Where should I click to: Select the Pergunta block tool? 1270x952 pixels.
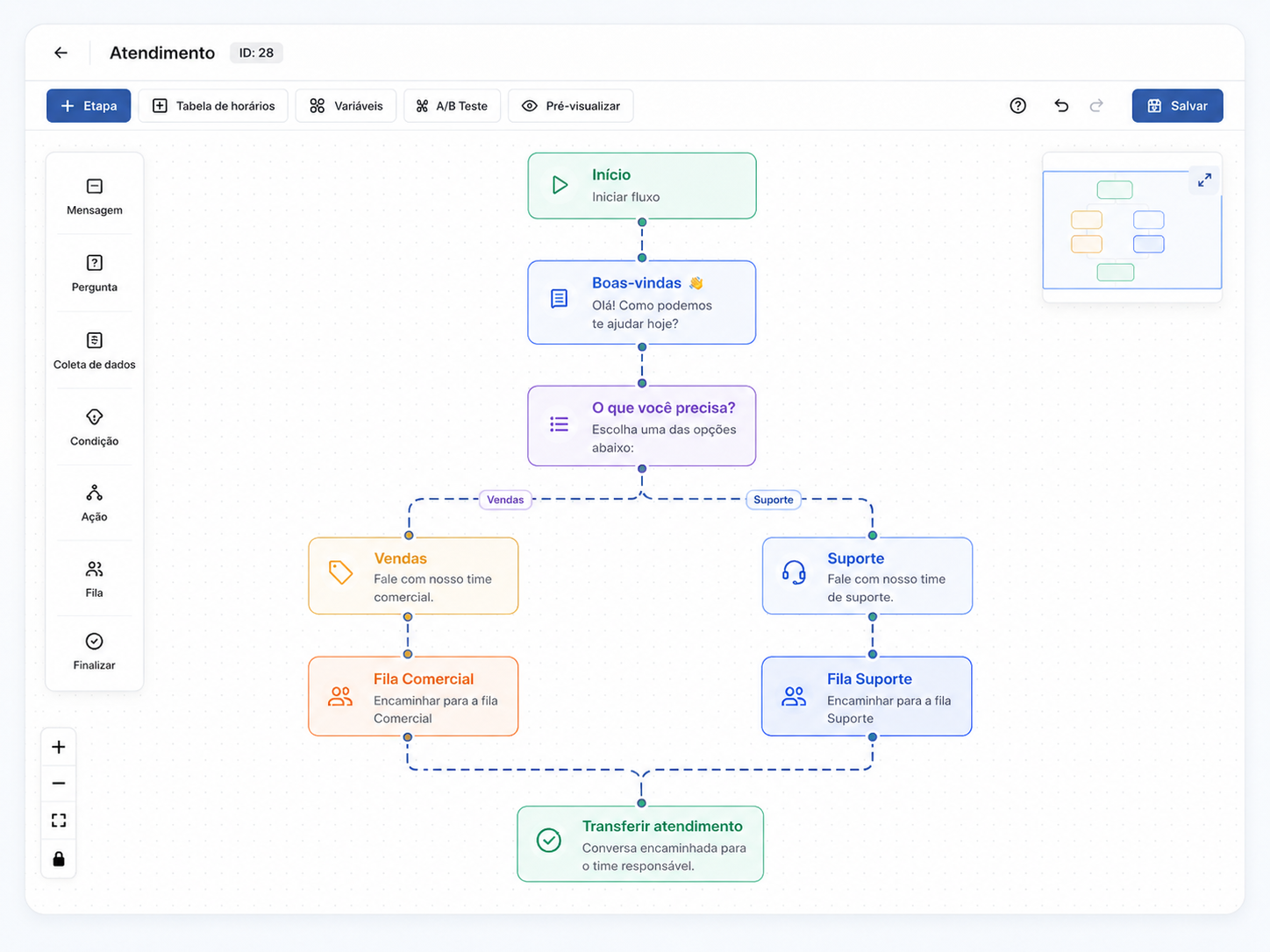[95, 274]
